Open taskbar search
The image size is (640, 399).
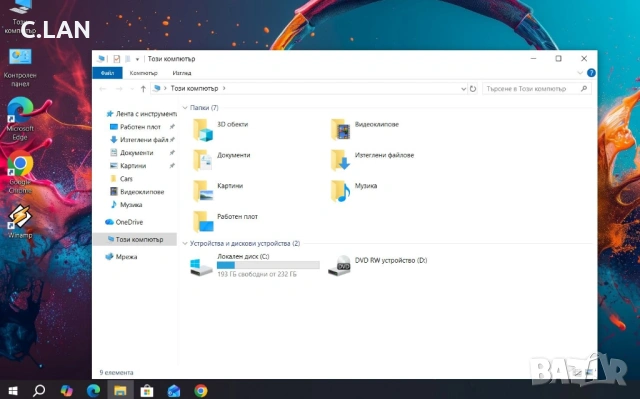(39, 391)
